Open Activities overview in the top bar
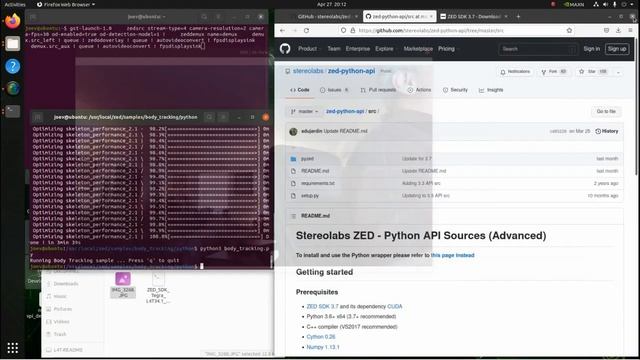Screen dimensions: 640x360 pos(15,4)
